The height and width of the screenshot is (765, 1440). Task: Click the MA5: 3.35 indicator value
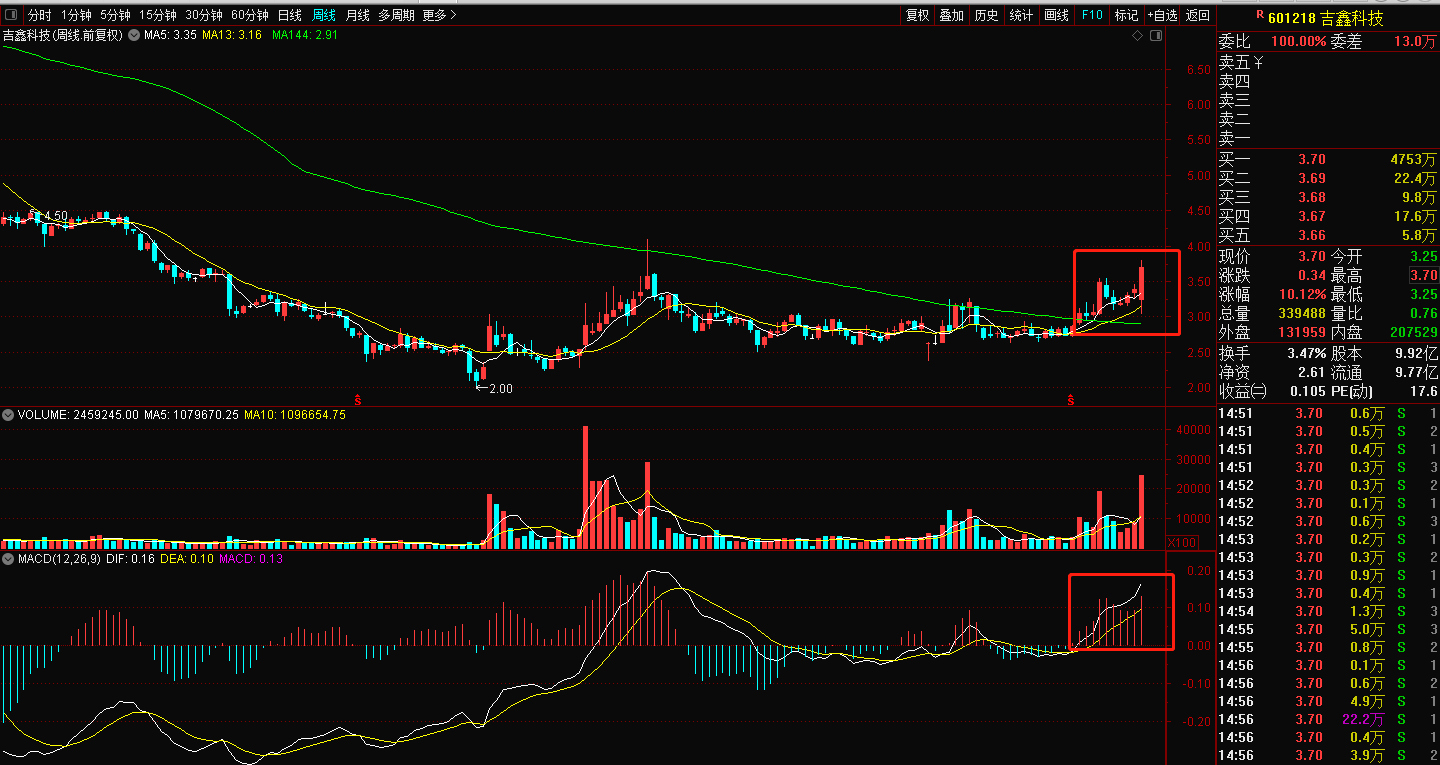click(x=170, y=35)
